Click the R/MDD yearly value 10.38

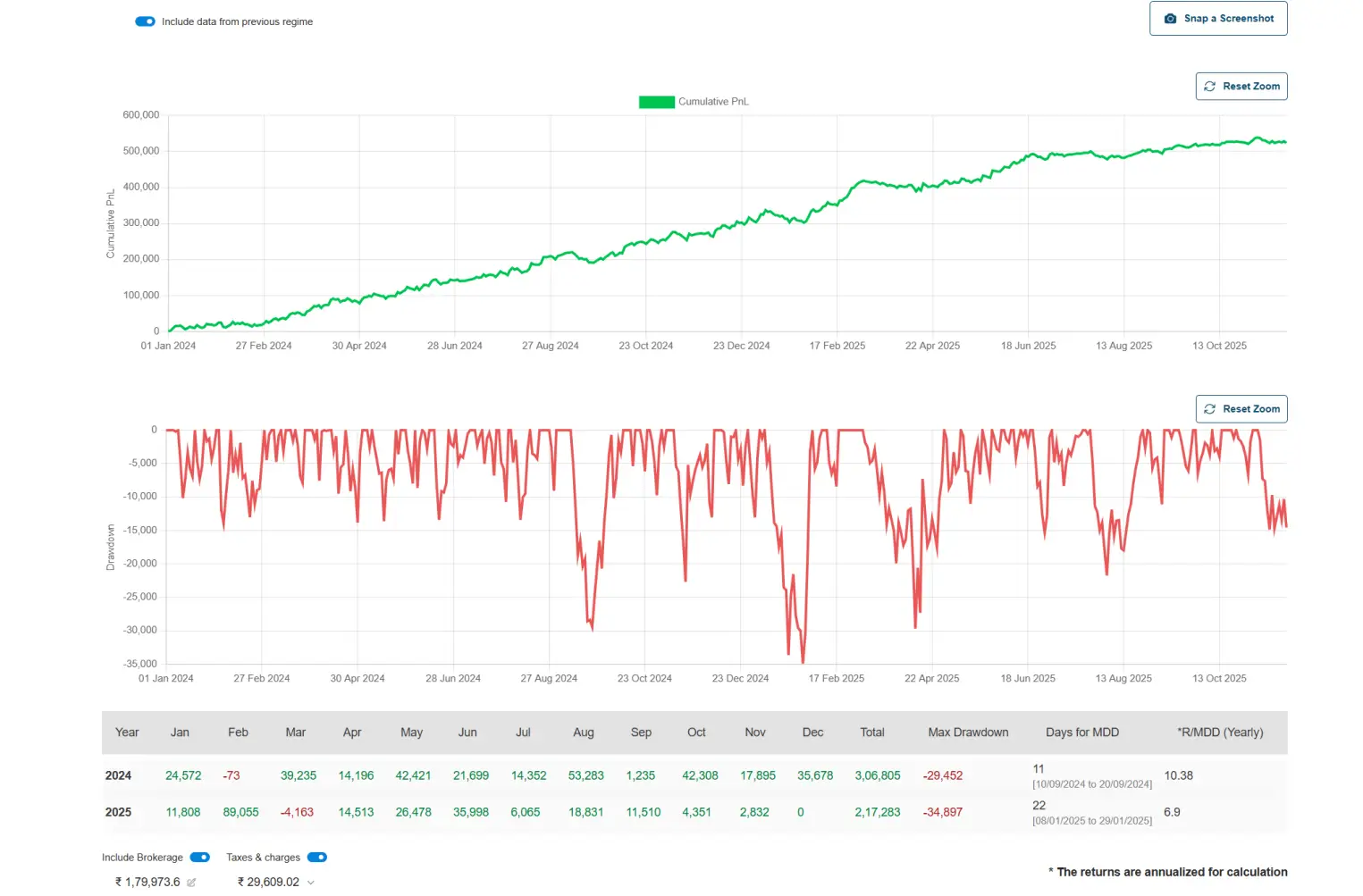coord(1178,775)
